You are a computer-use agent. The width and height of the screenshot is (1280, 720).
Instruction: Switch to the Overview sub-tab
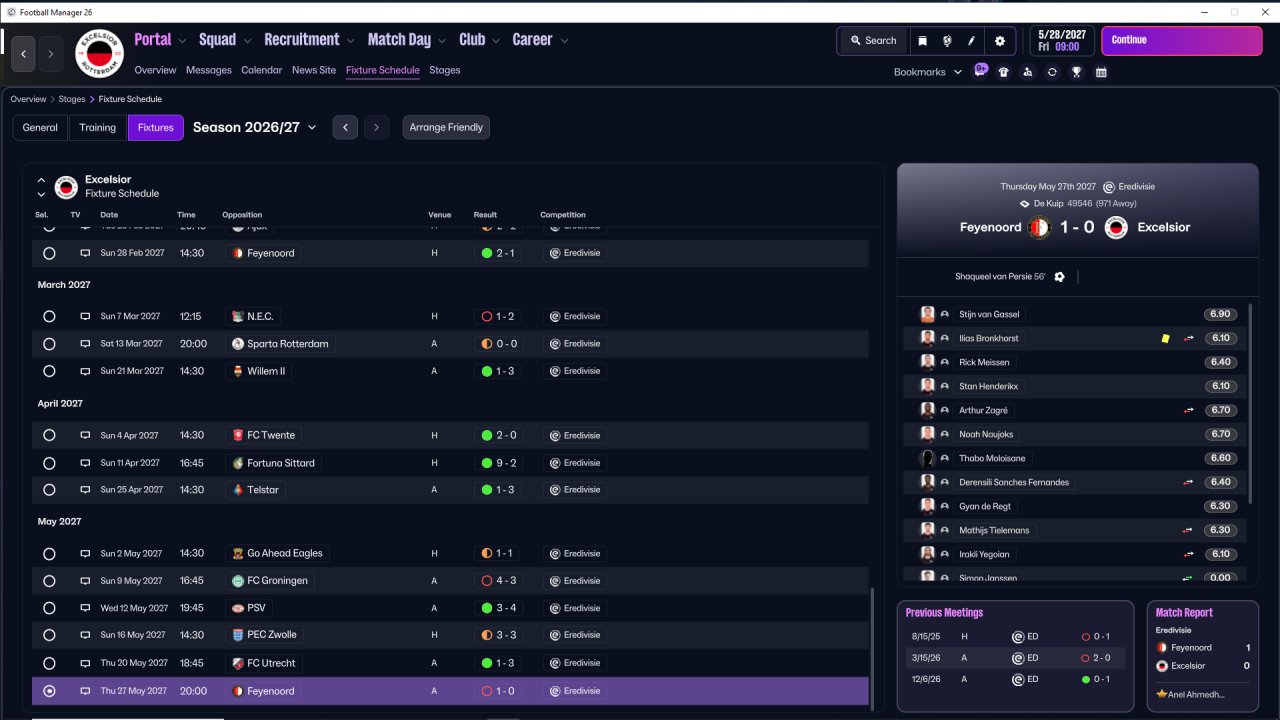coord(155,70)
